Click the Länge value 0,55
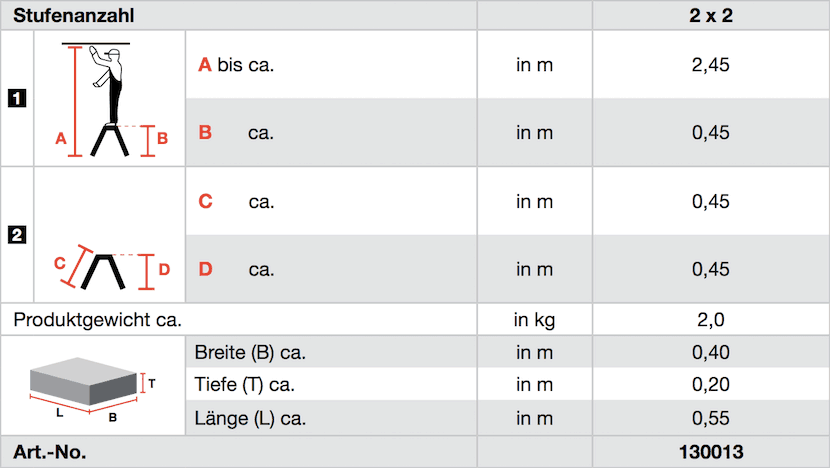Screen dimensions: 830x468 point(711,418)
